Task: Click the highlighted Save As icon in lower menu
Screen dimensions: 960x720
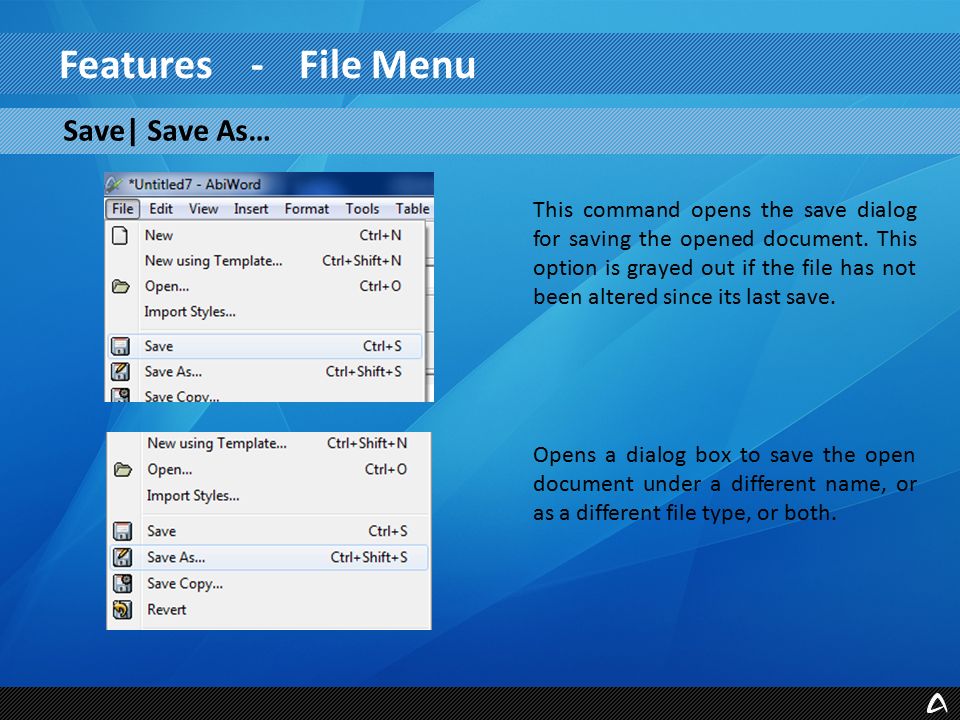Action: coord(122,557)
